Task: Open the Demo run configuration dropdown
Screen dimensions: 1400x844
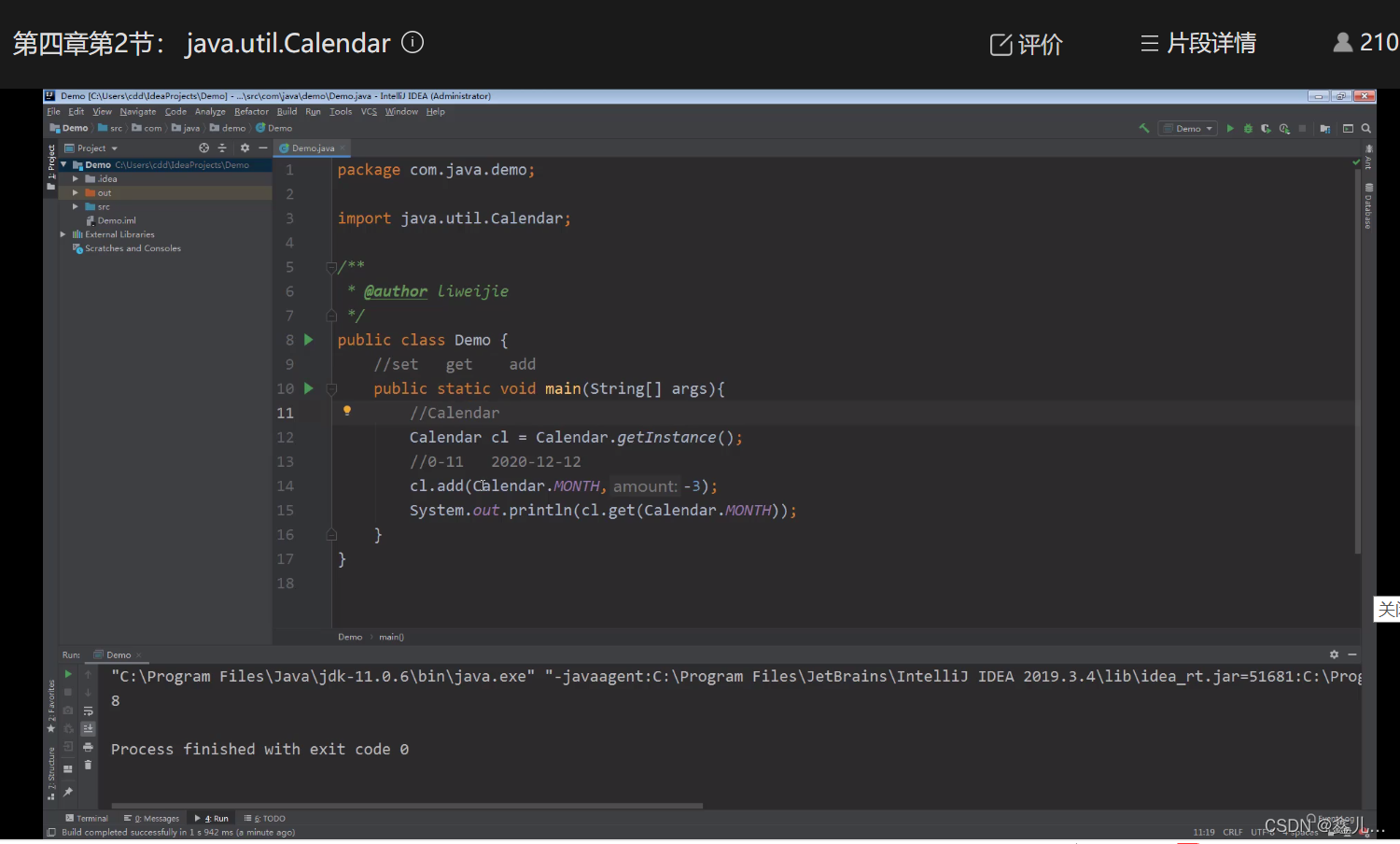Action: pos(1188,129)
